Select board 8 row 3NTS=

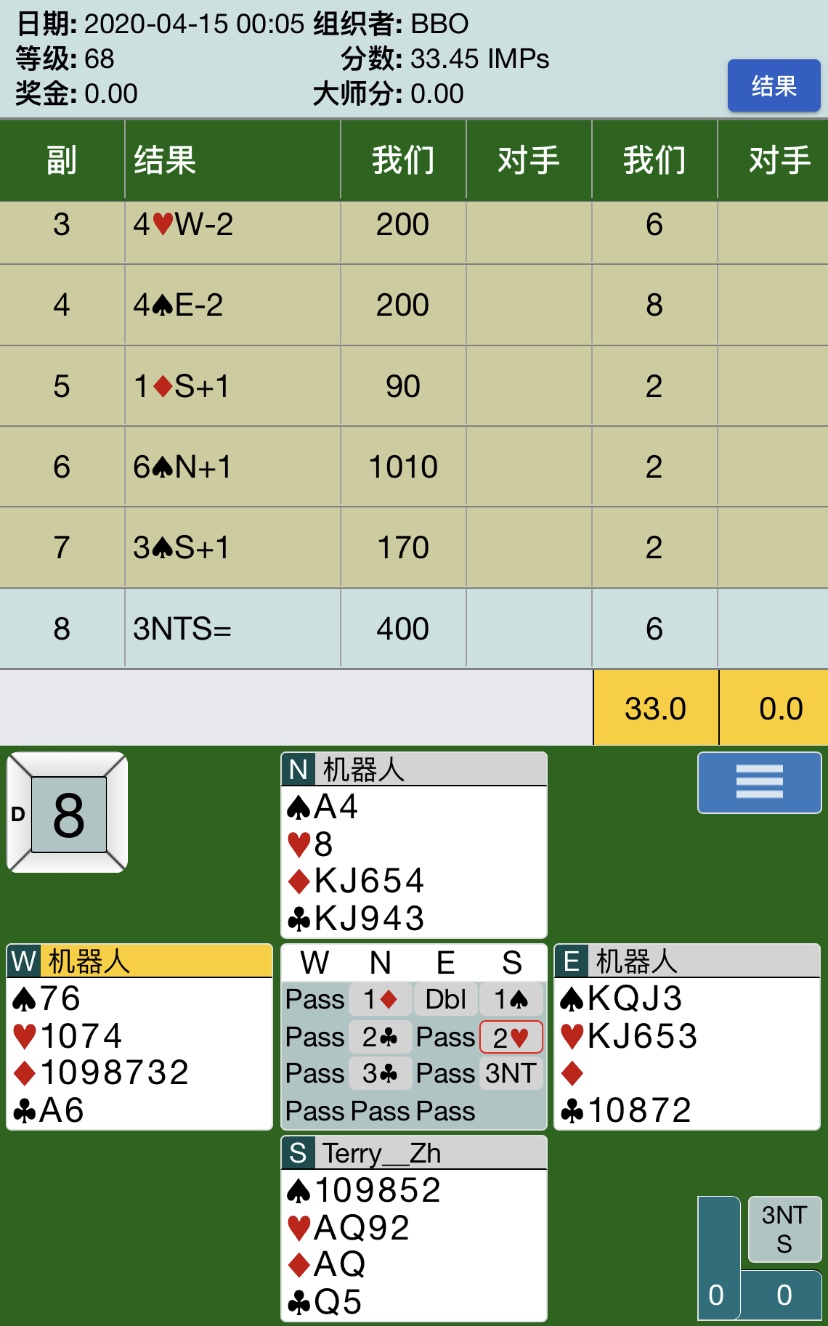[x=414, y=628]
